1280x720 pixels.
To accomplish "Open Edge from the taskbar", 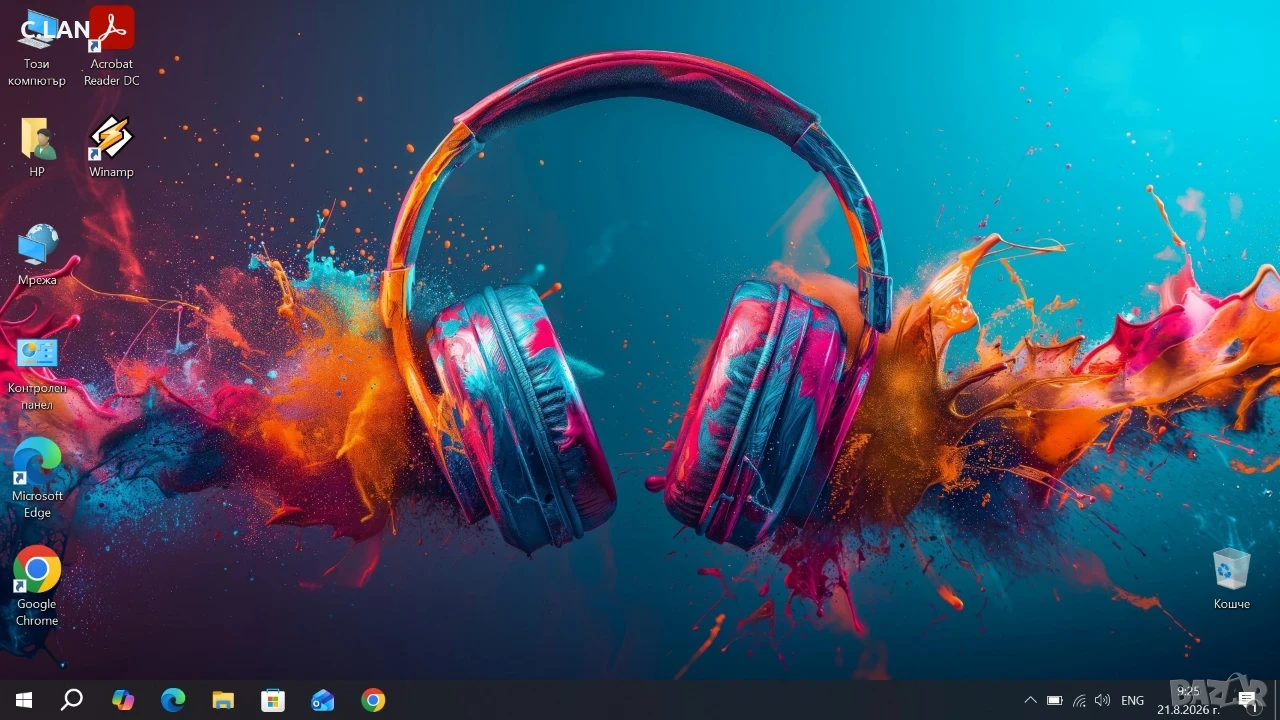I will [173, 700].
